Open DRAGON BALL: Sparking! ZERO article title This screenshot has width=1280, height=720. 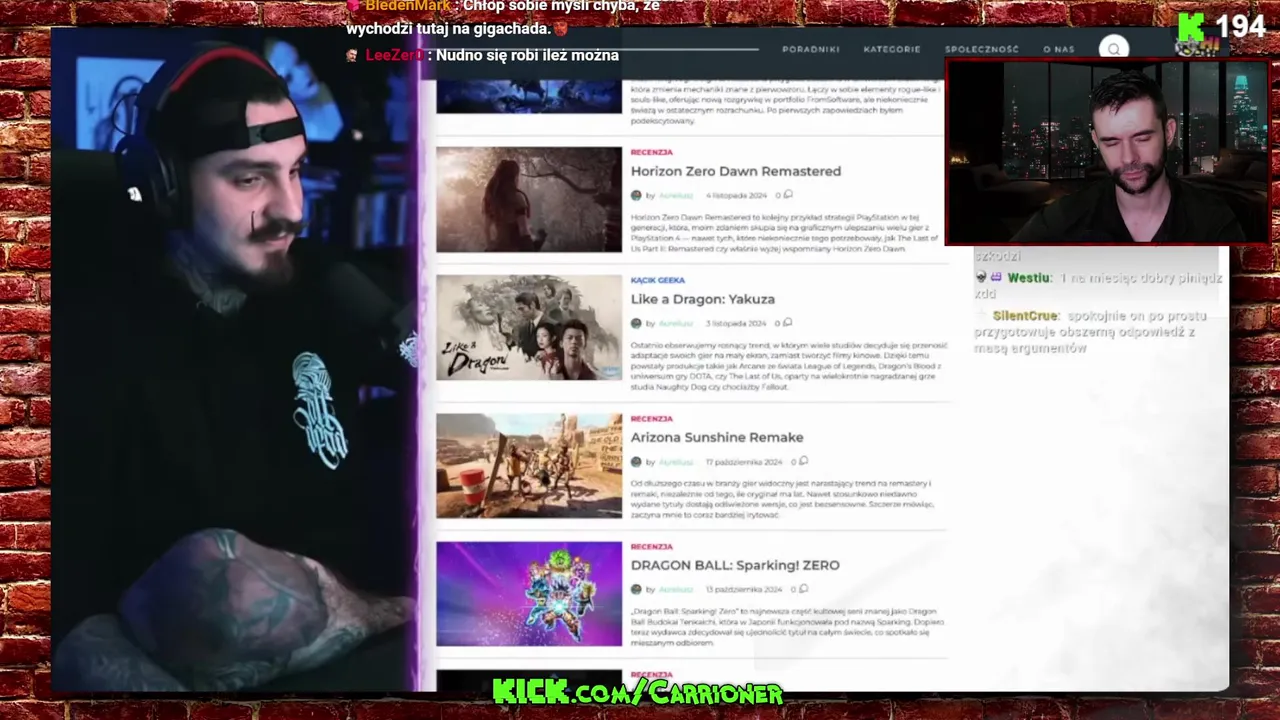pyautogui.click(x=735, y=565)
